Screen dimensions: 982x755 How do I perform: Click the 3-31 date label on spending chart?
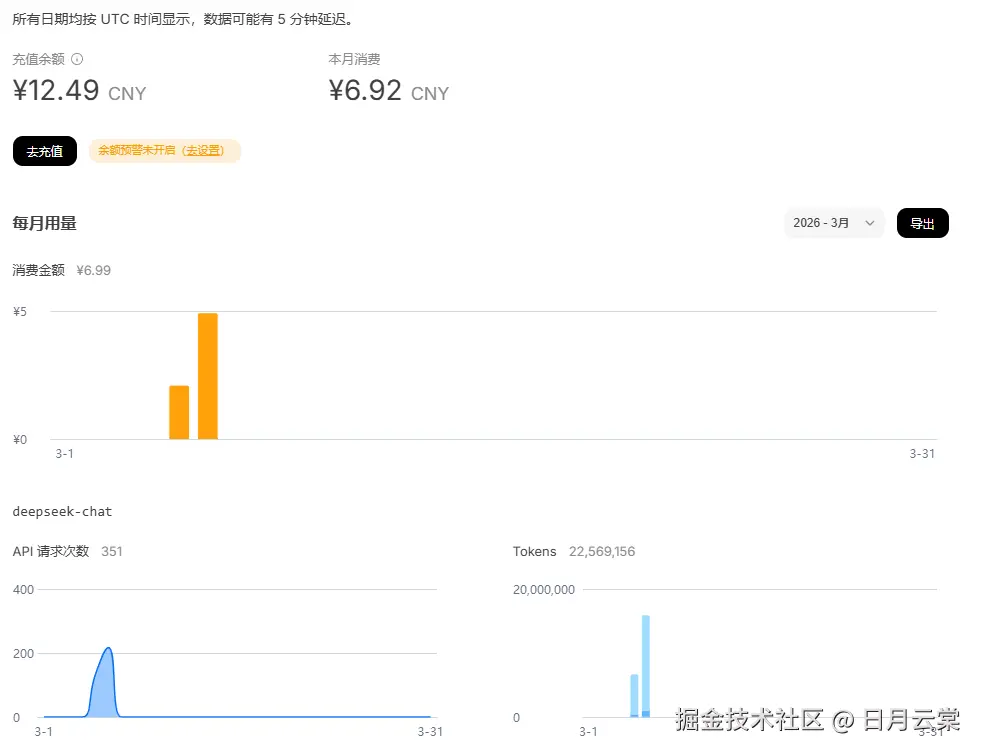point(922,454)
